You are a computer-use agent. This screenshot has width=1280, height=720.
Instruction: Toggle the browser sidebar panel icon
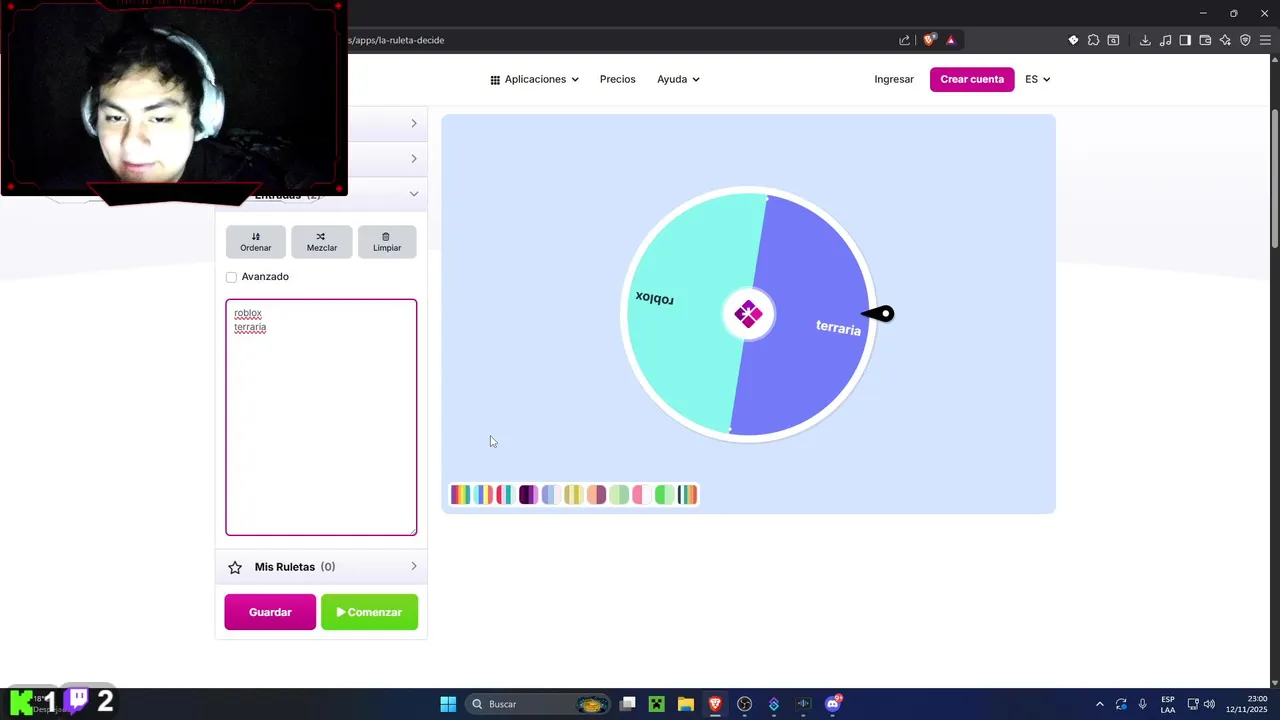(1185, 40)
